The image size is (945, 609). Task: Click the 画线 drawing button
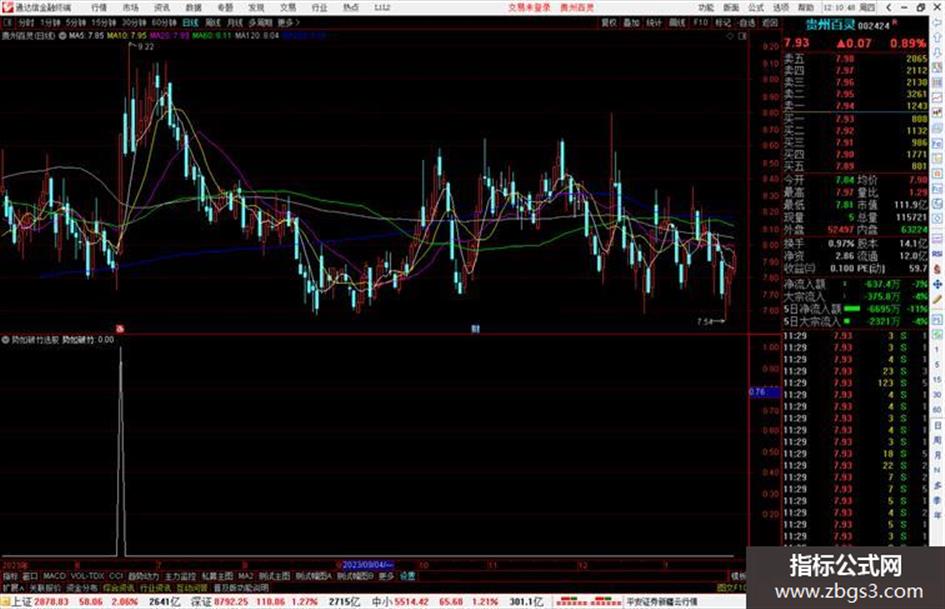click(x=677, y=22)
